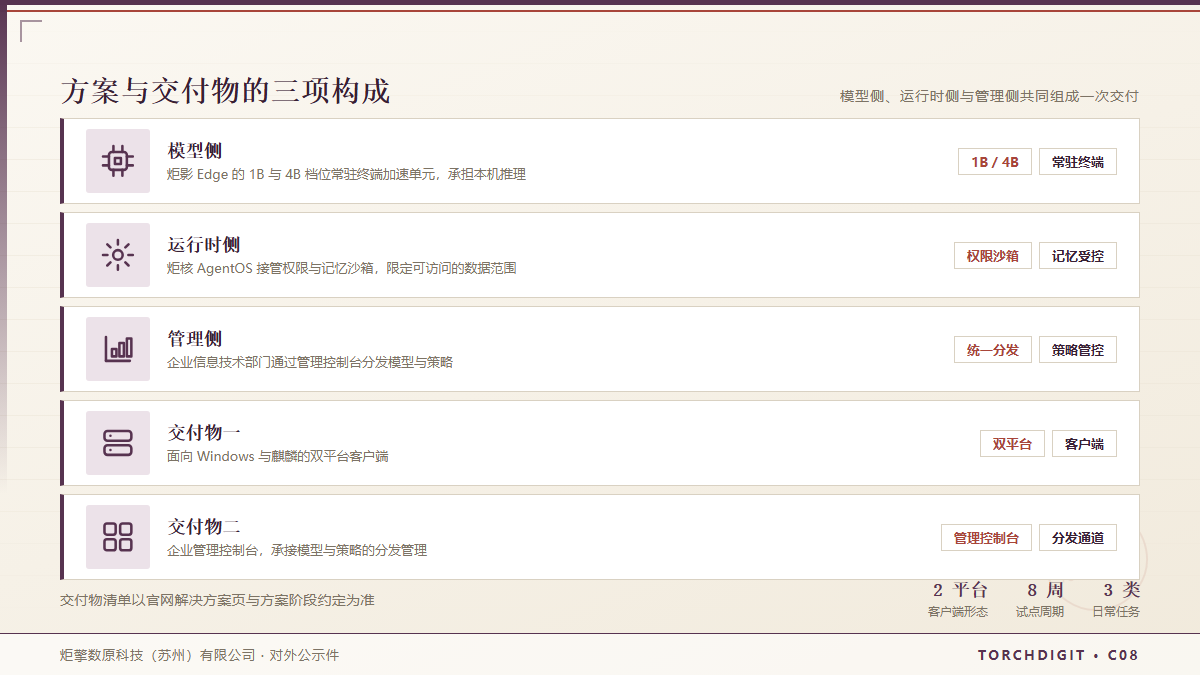
Task: Click the 权限沙箱 tag
Action: coord(993,256)
